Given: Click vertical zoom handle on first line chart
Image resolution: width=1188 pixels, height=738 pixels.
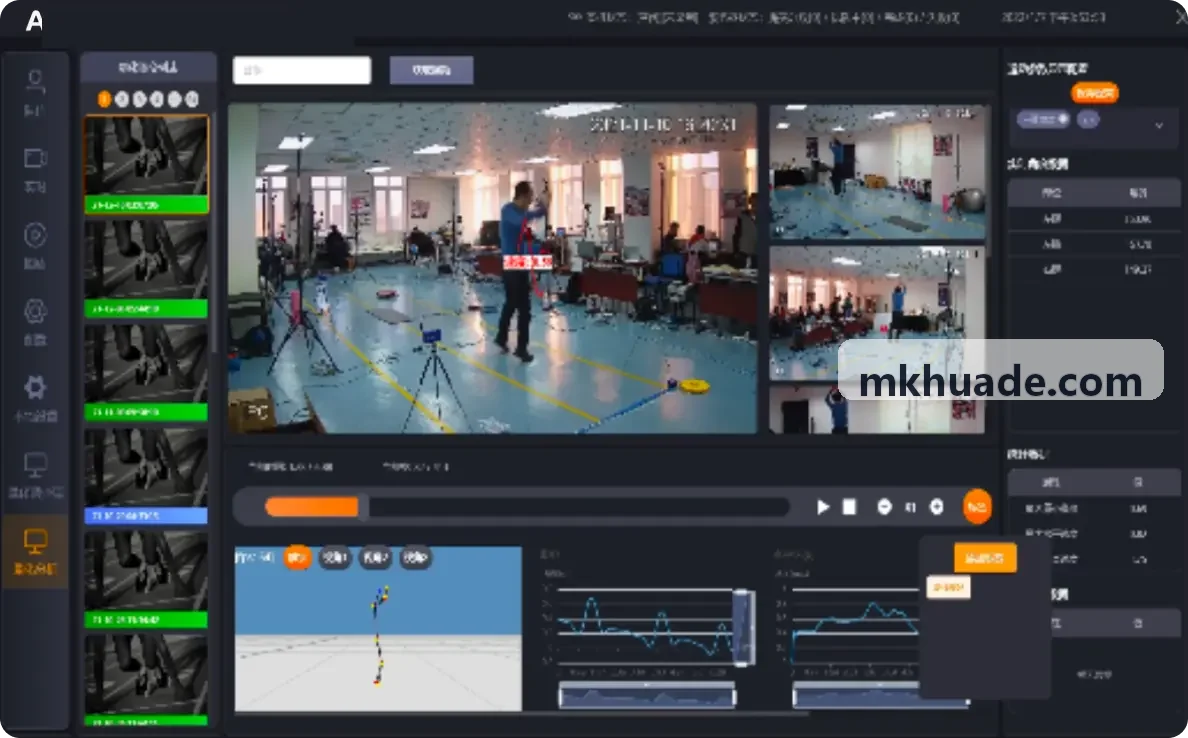Looking at the screenshot, I should (743, 627).
